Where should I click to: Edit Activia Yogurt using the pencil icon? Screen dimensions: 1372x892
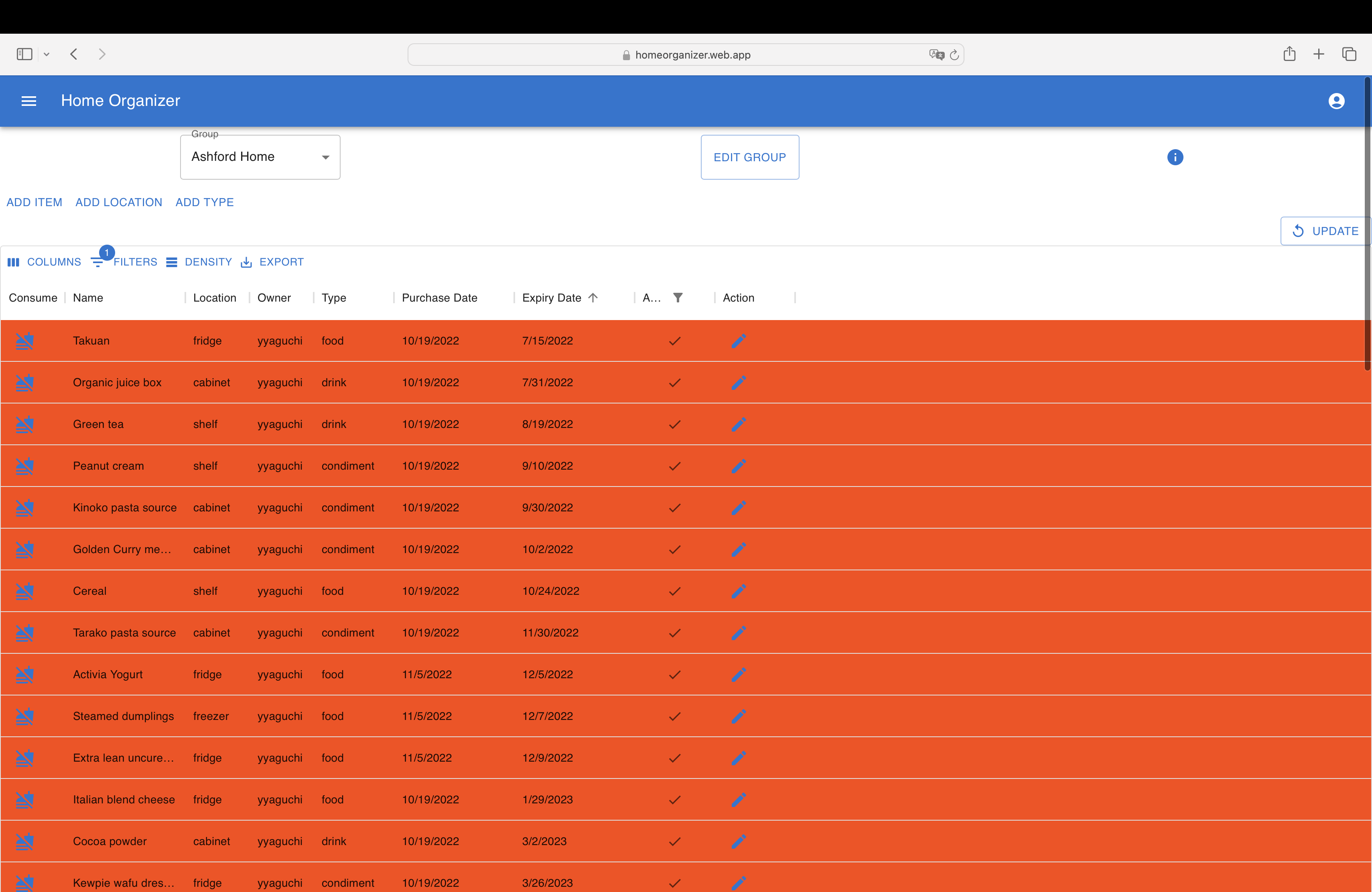739,674
